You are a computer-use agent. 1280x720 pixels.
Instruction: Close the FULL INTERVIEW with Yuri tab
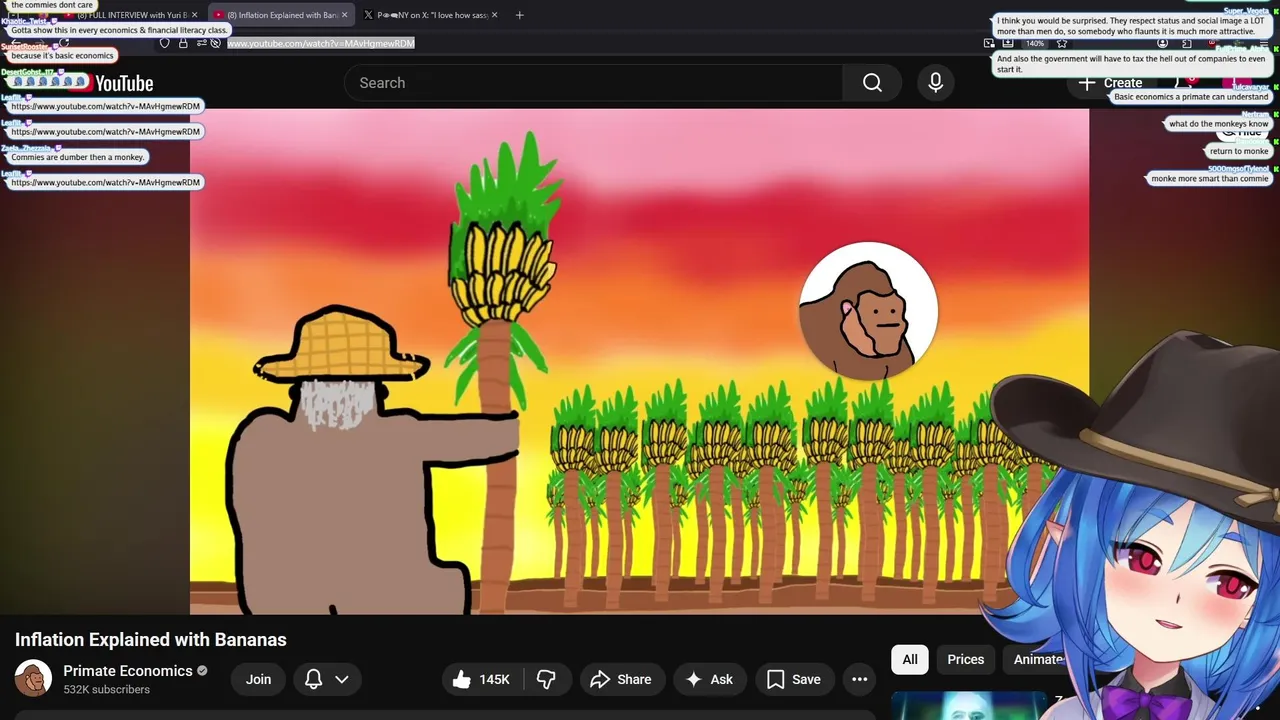tap(194, 15)
